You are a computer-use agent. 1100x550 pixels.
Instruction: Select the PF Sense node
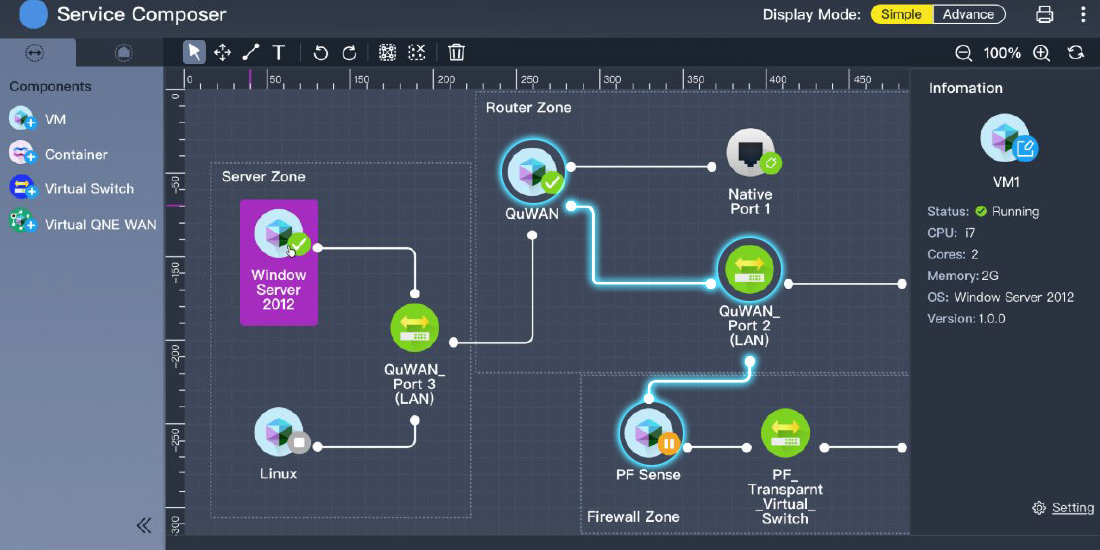[x=650, y=435]
